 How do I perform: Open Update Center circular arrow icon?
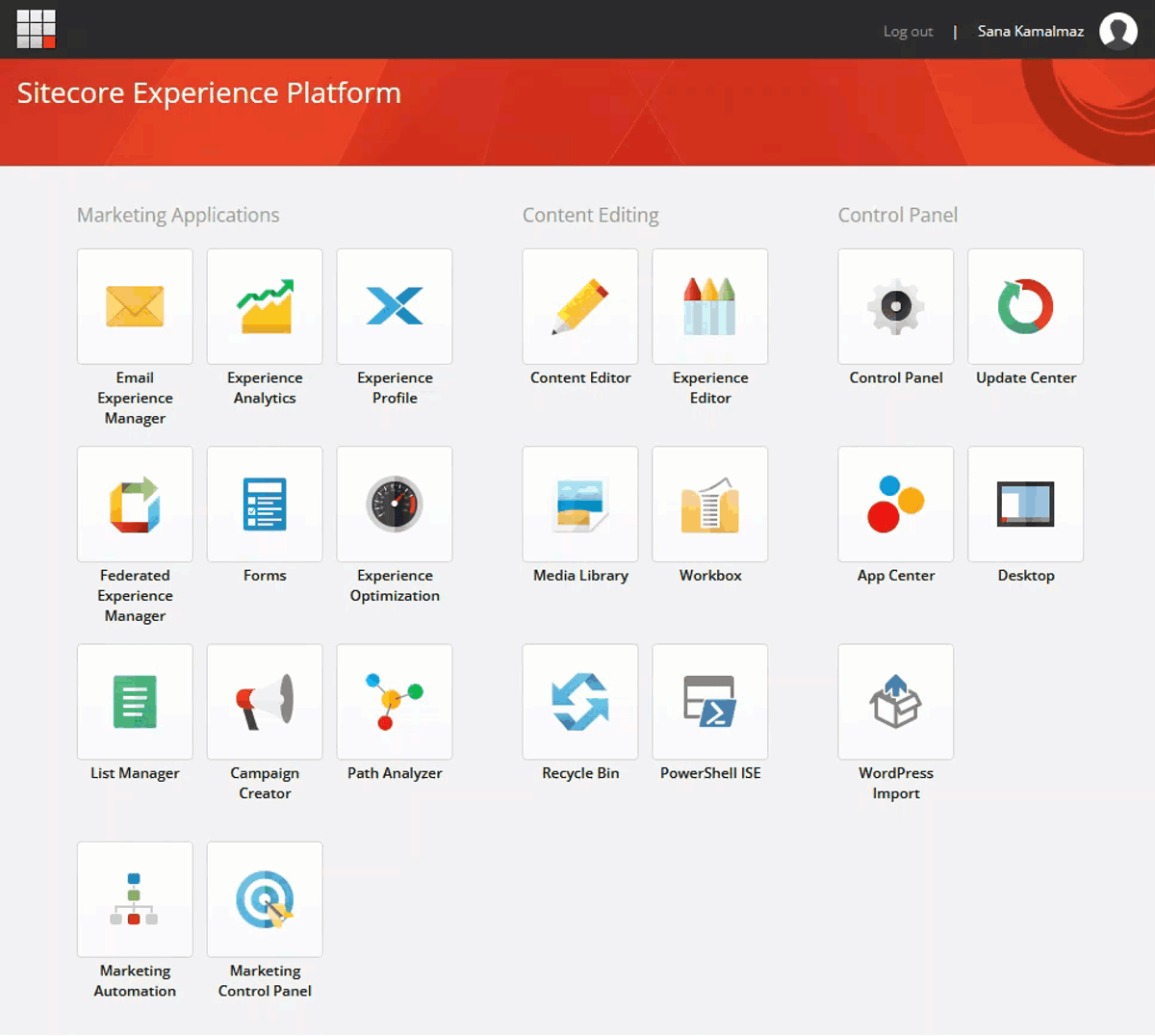[x=1026, y=306]
